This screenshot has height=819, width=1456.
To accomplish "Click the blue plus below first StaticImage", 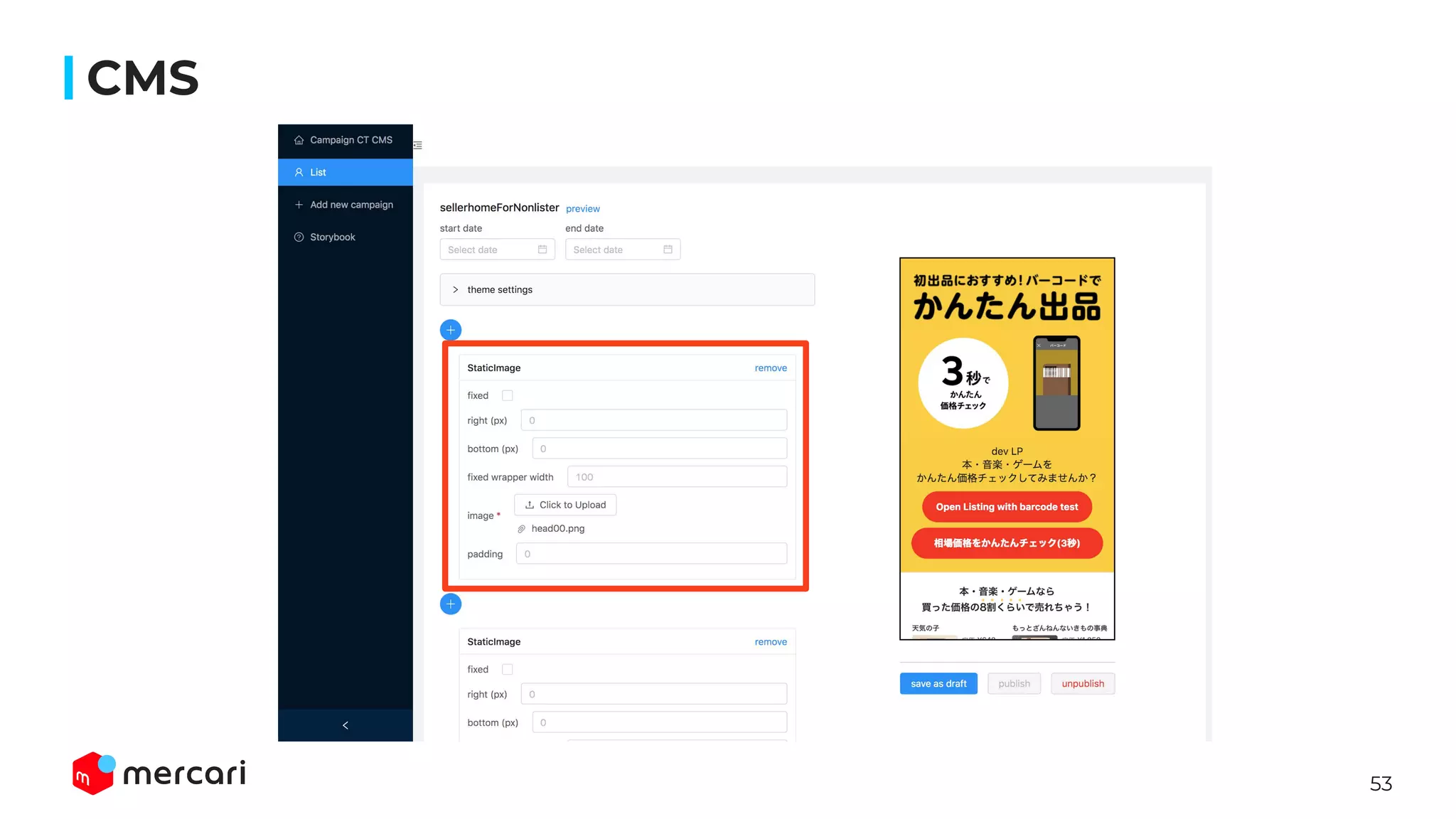I will tap(451, 604).
